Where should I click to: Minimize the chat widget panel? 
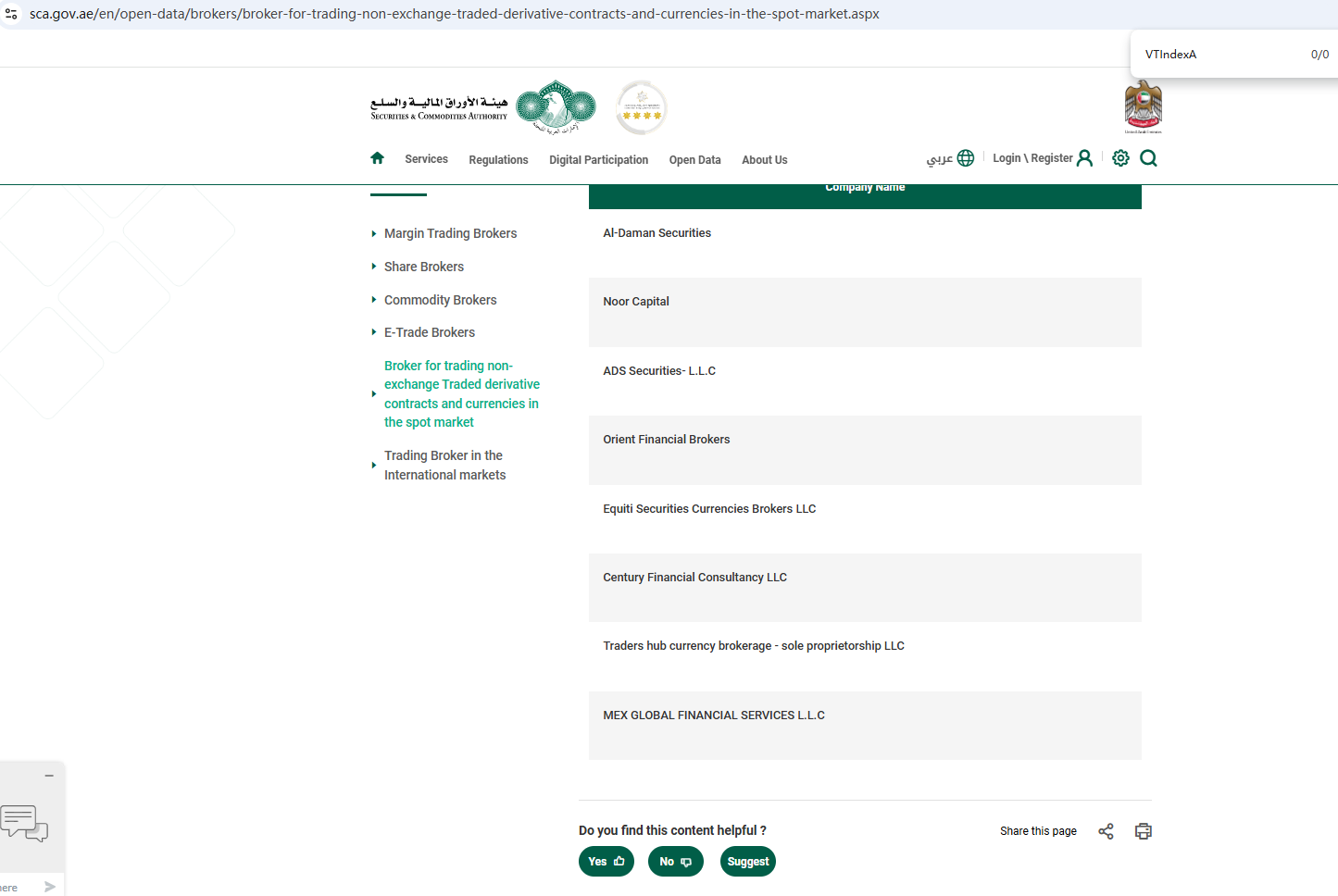point(49,776)
